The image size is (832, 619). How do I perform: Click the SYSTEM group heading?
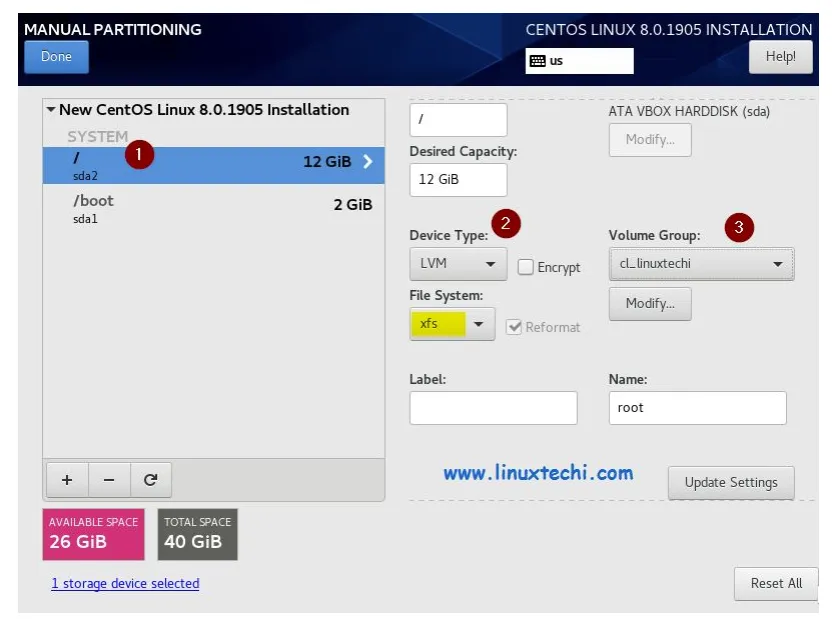pyautogui.click(x=98, y=136)
